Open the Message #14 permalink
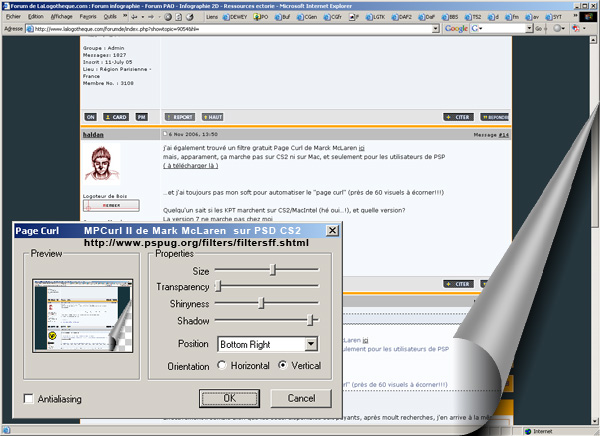600x436 pixels. pos(504,135)
